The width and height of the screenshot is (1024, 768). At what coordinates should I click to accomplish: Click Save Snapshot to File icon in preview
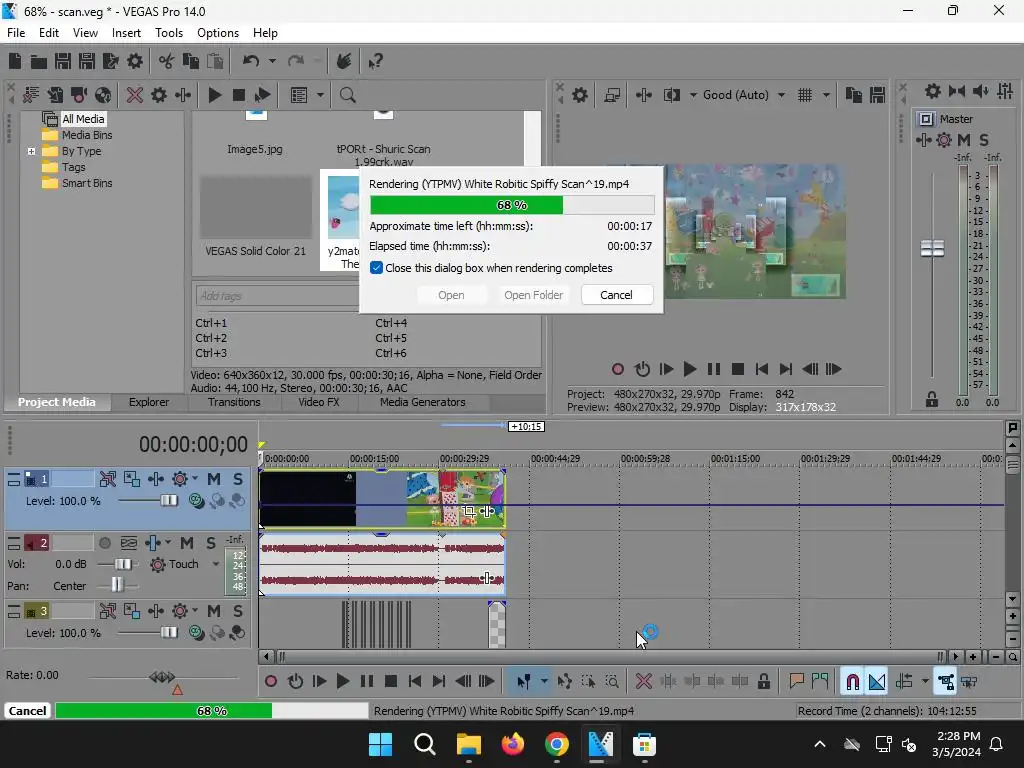pos(877,95)
